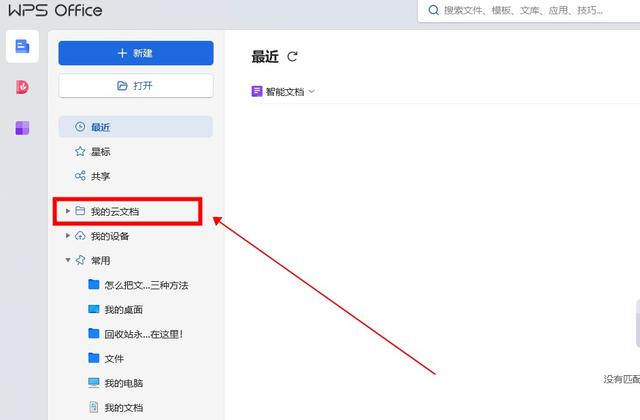Click the blue folder icon beside 文件

94,358
